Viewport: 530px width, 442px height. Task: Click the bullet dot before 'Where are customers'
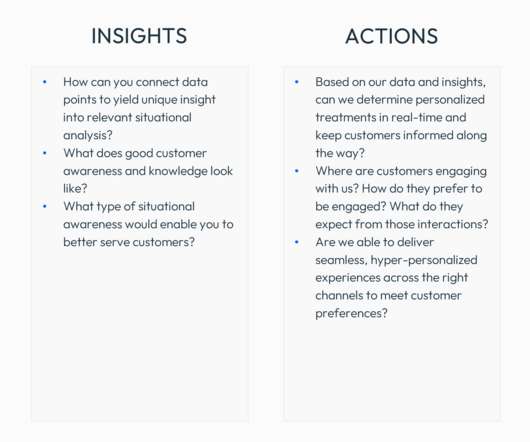[x=297, y=171]
